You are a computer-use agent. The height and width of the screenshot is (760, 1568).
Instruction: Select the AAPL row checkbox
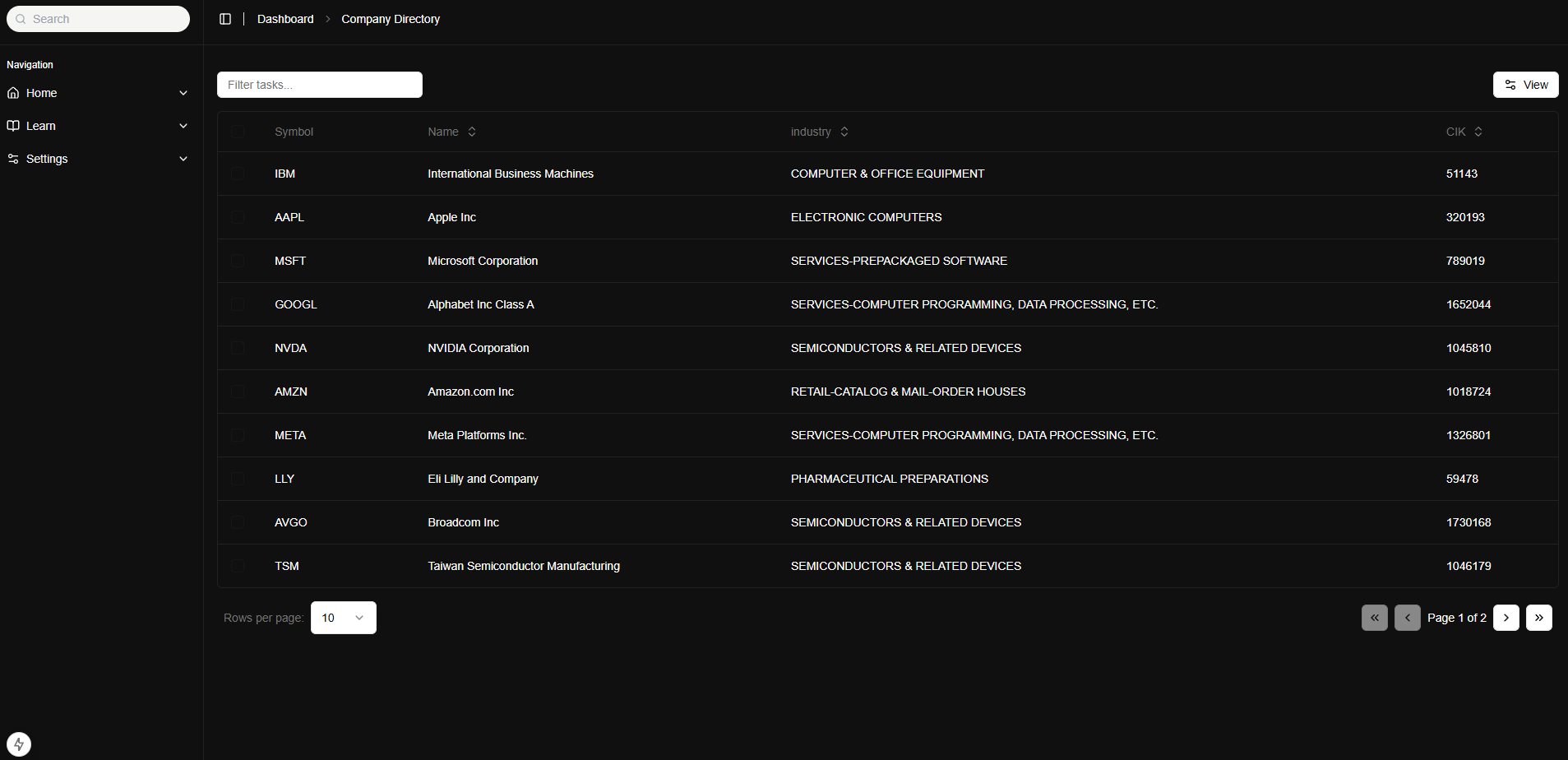coord(238,217)
